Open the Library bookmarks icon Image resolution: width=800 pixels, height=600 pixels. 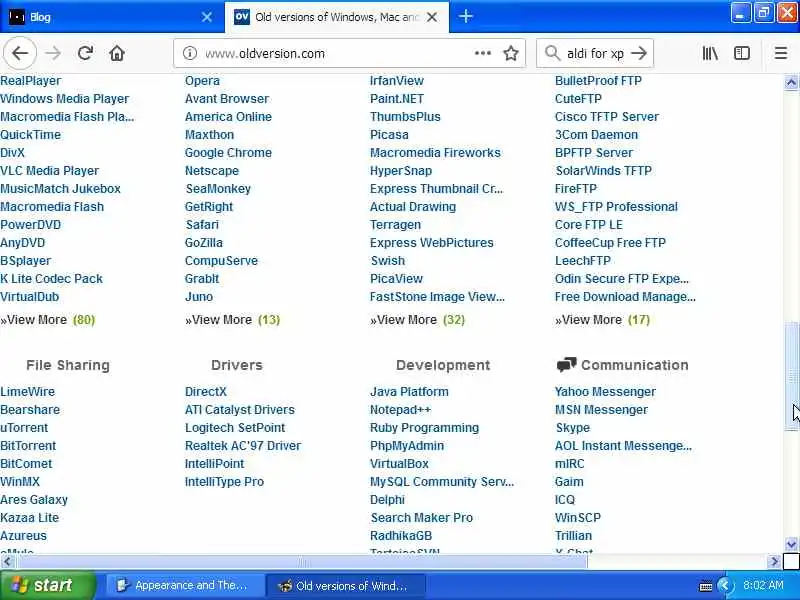(x=710, y=53)
